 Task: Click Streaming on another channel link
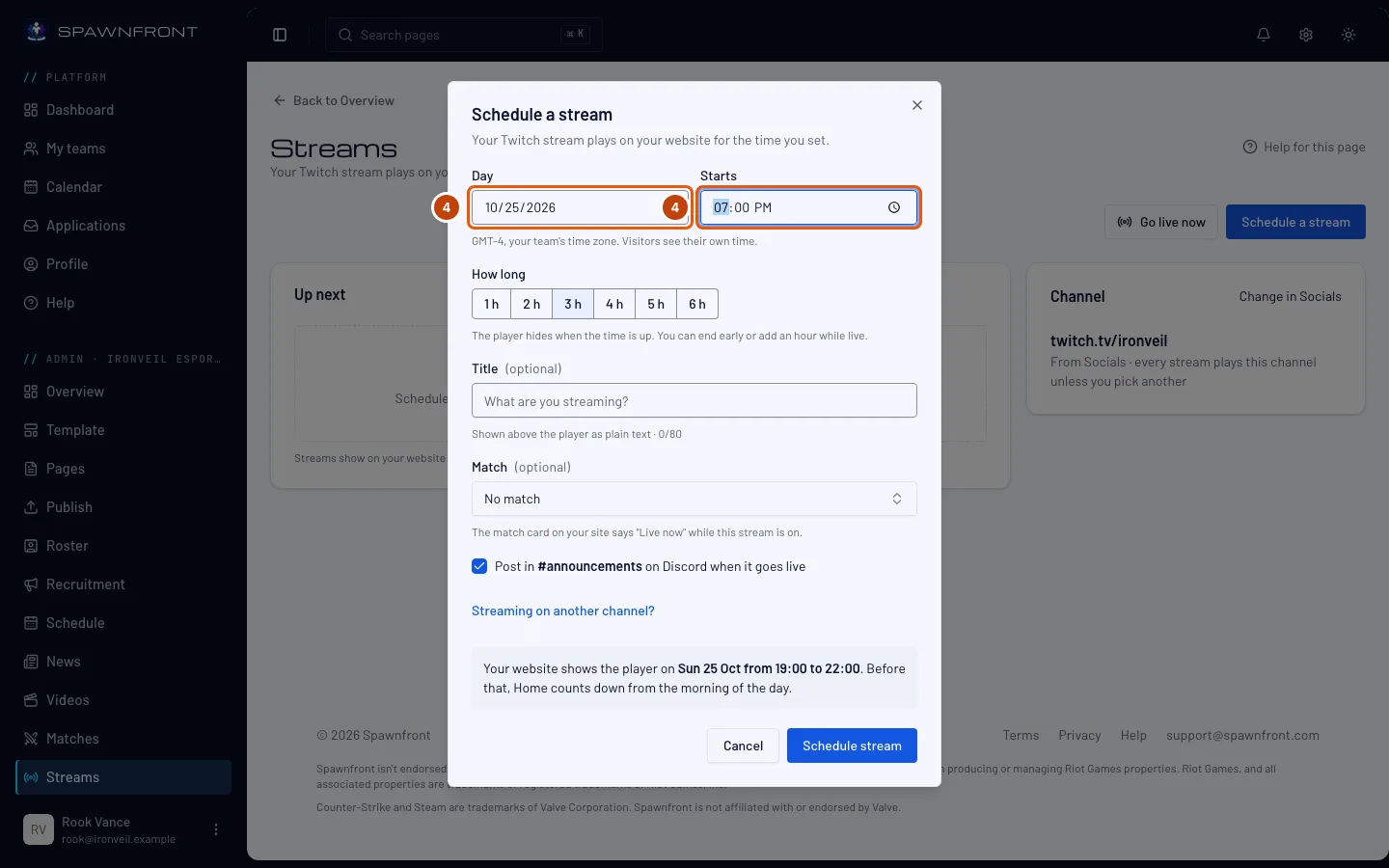click(x=563, y=610)
